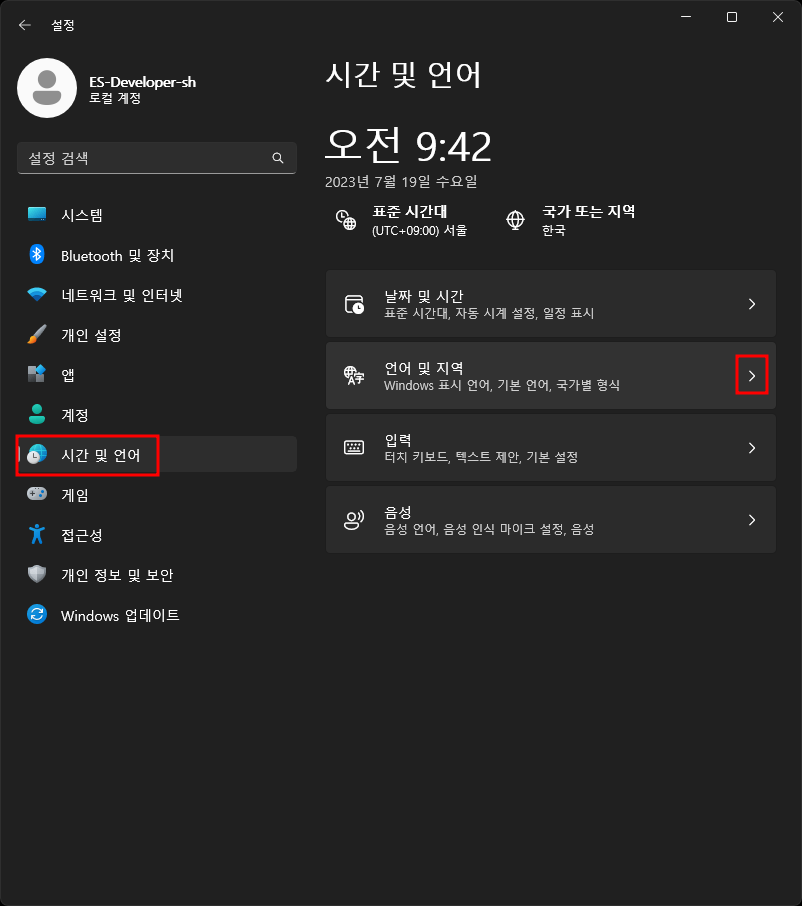Viewport: 802px width, 906px height.
Task: Open 국가 또는 지역 한국
Action: (570, 221)
